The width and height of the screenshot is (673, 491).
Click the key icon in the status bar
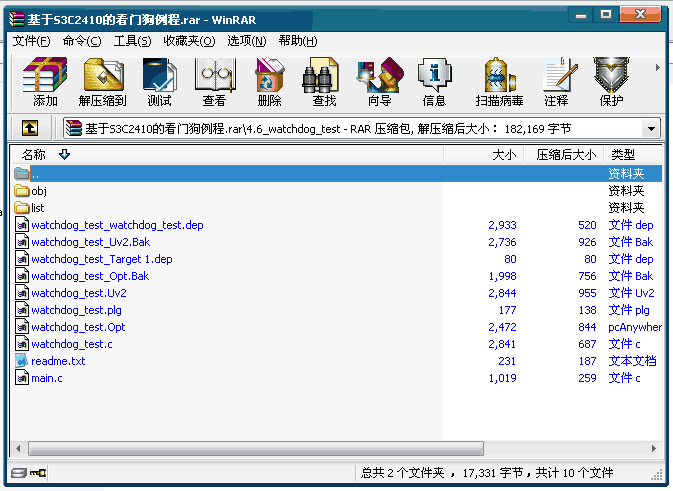(x=38, y=473)
